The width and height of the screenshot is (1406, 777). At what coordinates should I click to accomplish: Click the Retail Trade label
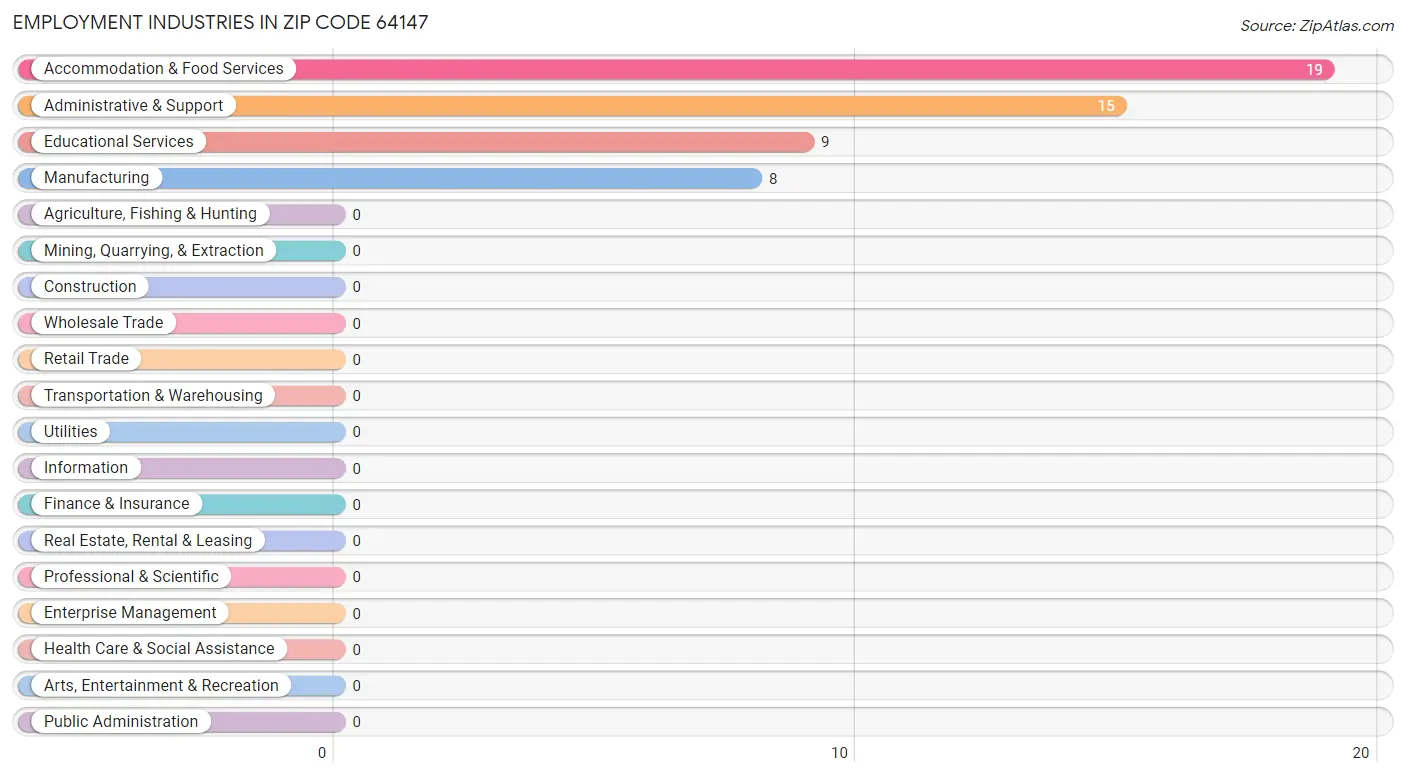click(x=87, y=359)
